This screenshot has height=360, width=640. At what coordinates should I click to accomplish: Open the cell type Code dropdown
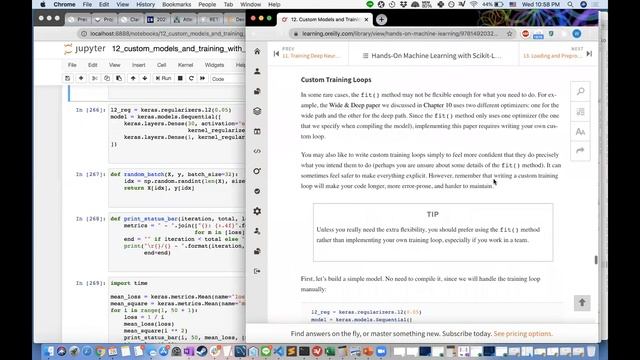click(x=227, y=79)
